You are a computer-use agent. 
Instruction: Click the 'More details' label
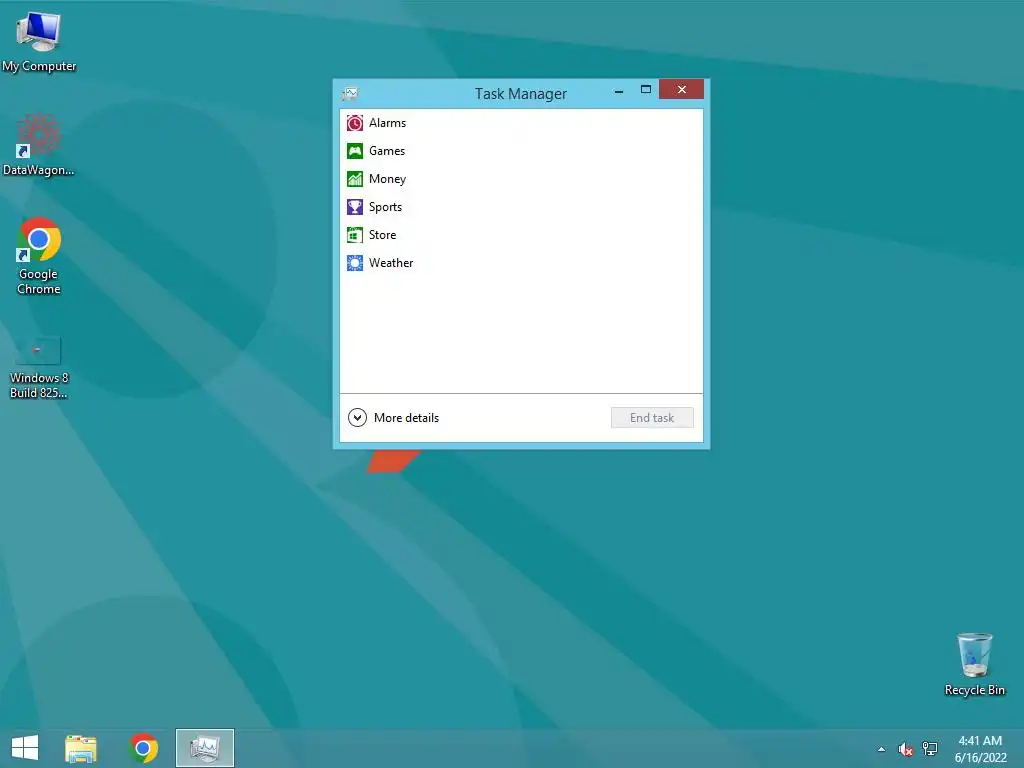pos(406,418)
